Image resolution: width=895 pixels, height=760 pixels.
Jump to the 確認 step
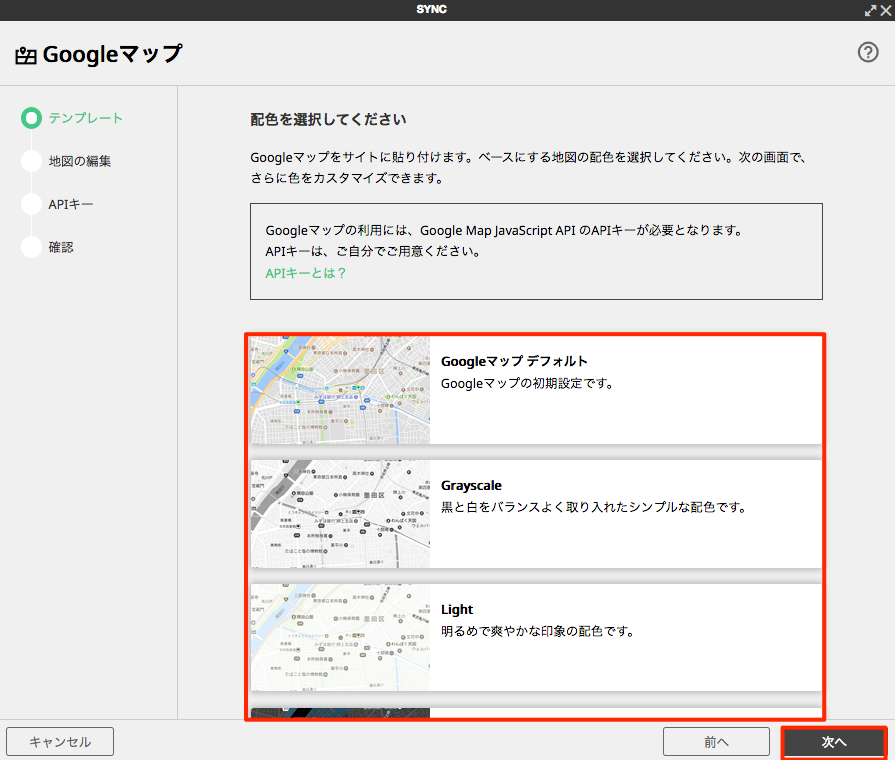(x=61, y=247)
